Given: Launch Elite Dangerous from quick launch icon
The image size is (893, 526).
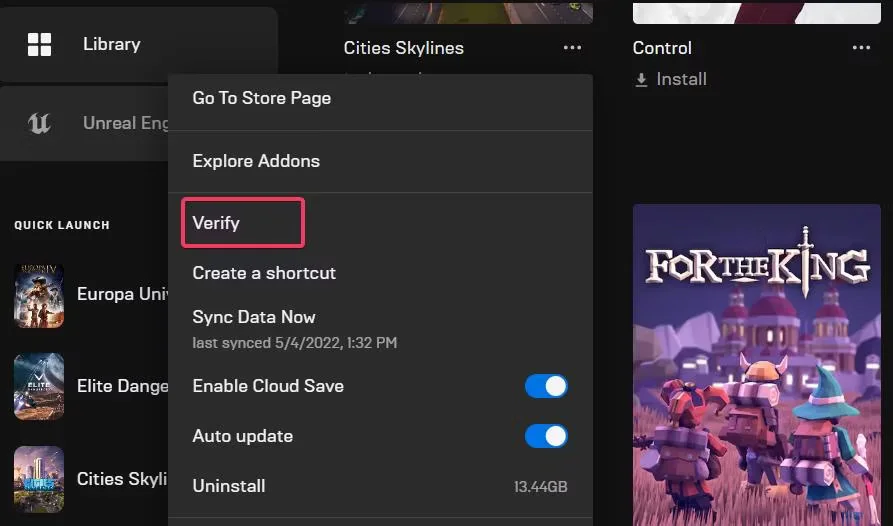Looking at the screenshot, I should [x=39, y=386].
